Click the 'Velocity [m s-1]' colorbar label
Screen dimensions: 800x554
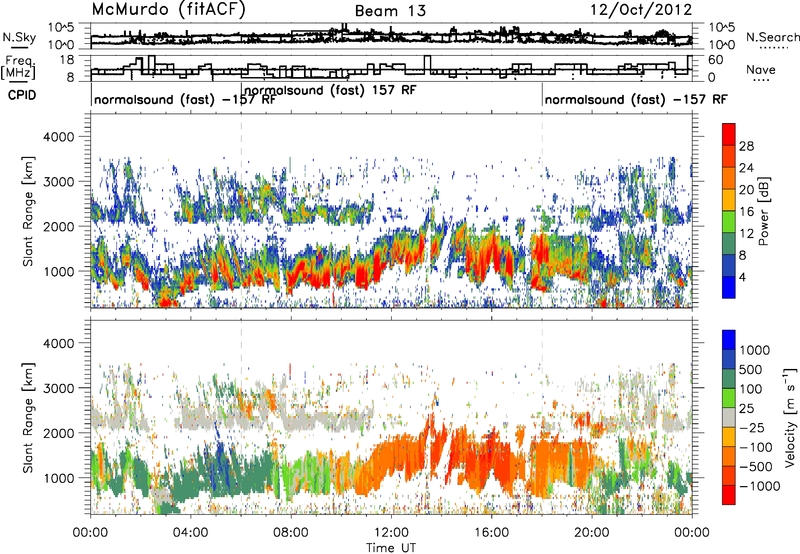(x=790, y=417)
